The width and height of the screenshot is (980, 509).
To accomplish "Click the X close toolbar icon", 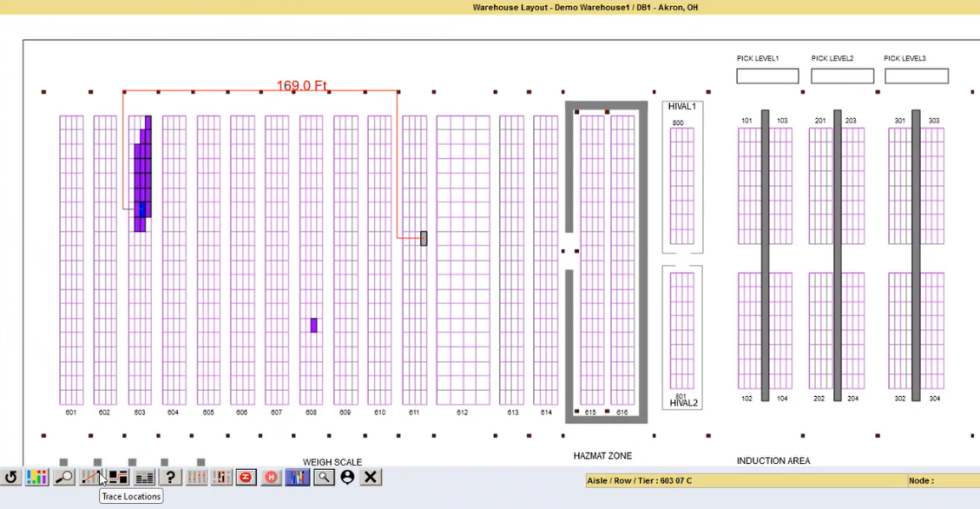I will pyautogui.click(x=371, y=477).
